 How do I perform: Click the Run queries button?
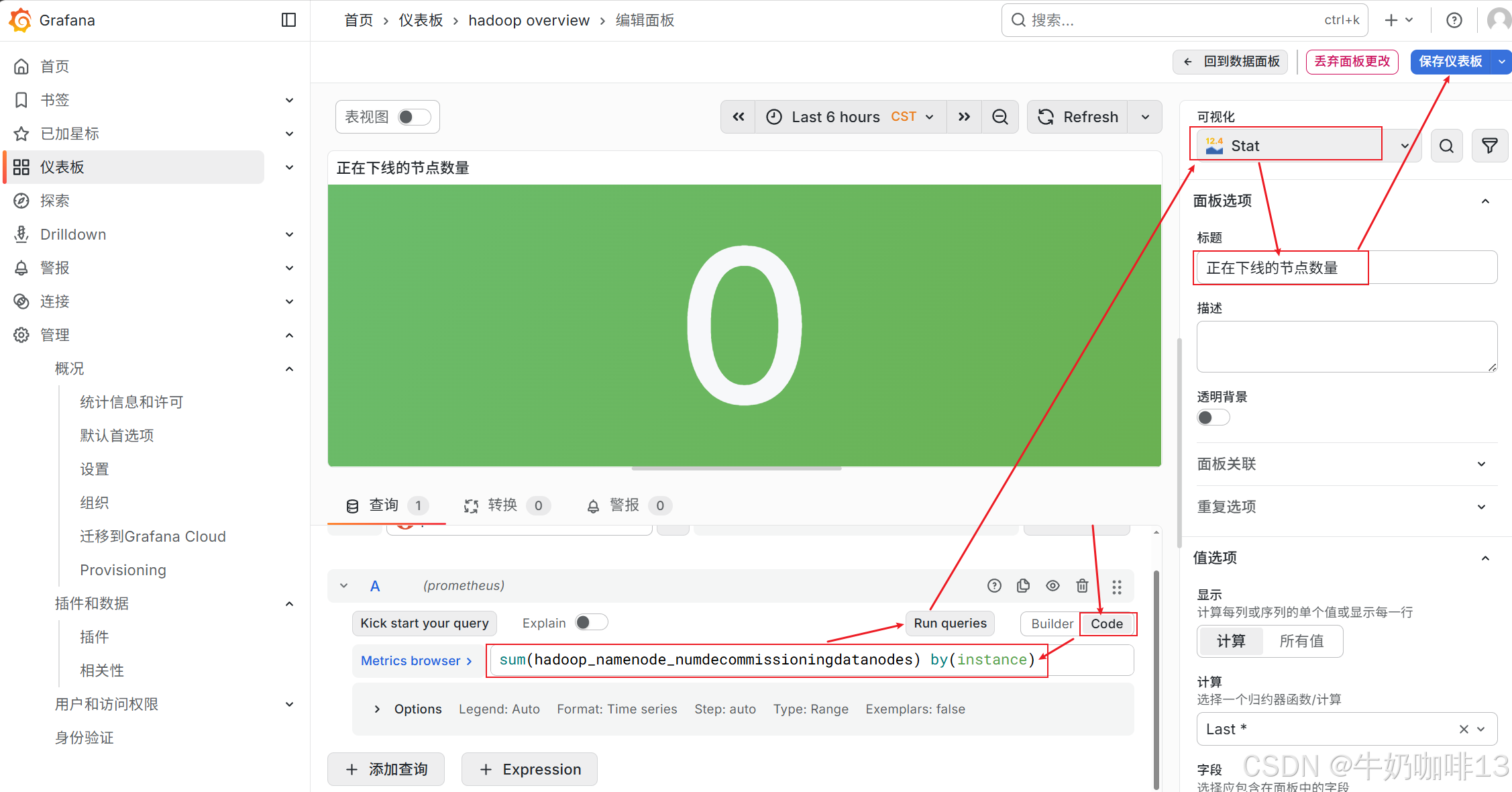click(950, 624)
